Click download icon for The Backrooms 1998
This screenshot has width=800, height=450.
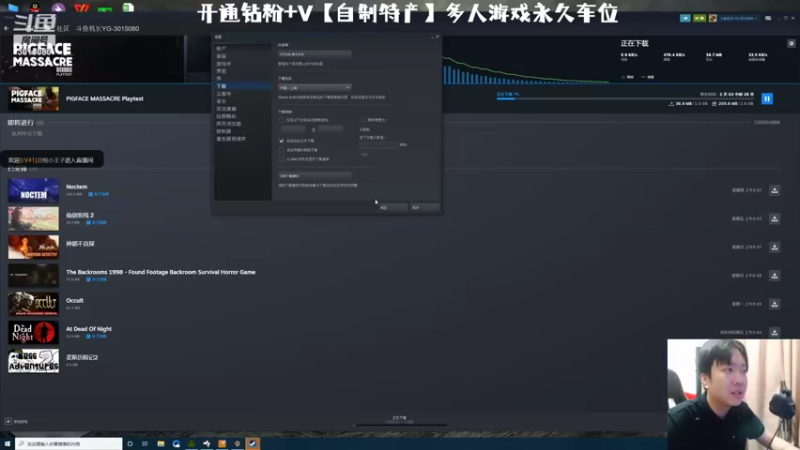[x=774, y=276]
